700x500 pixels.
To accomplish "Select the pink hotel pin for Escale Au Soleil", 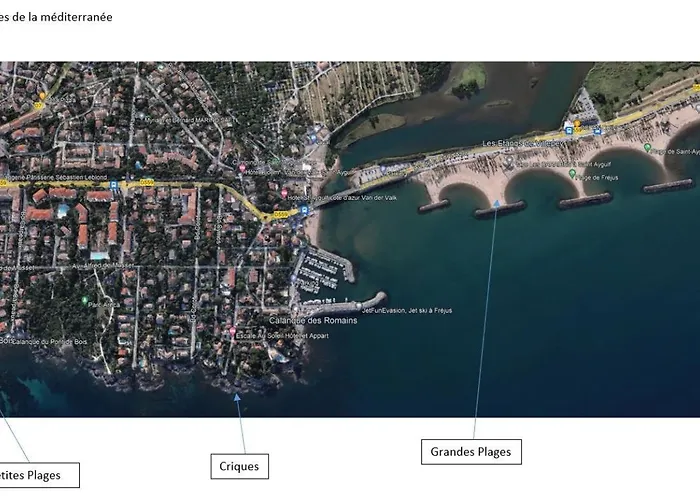I will pyautogui.click(x=232, y=331).
